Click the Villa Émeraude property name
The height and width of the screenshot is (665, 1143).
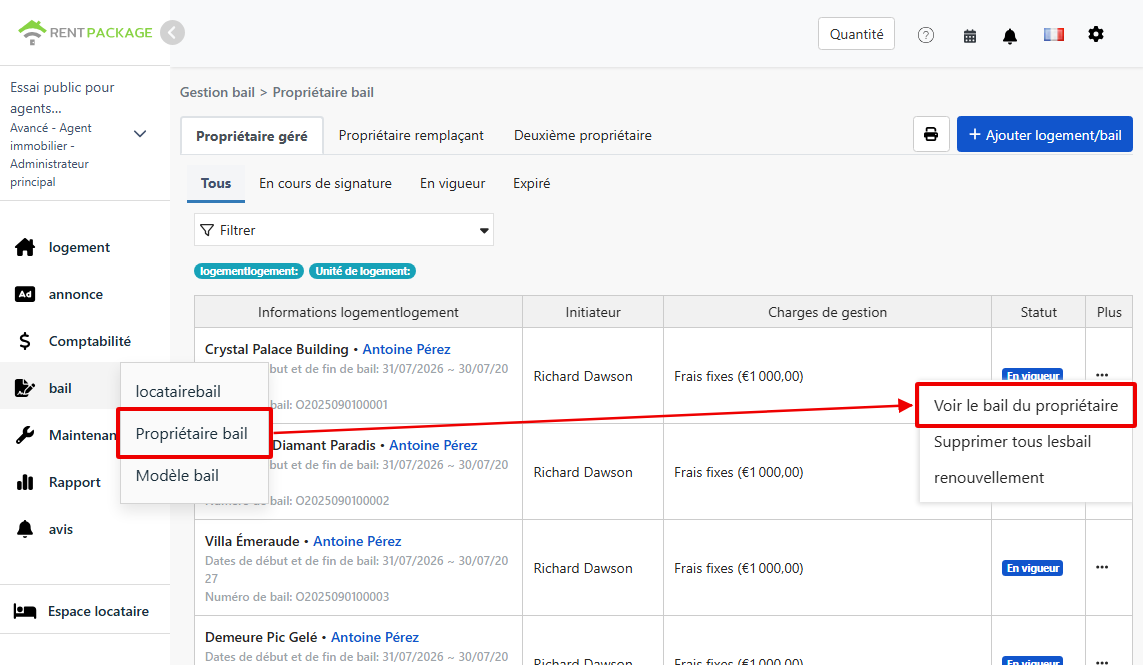click(252, 541)
